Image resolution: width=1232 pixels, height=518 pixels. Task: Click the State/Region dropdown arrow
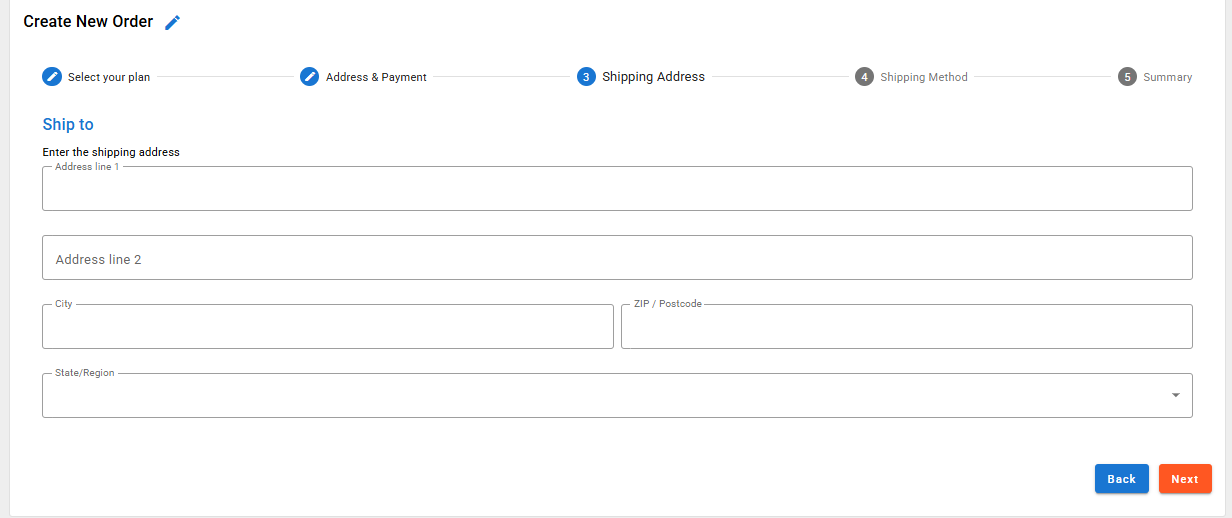point(1176,396)
